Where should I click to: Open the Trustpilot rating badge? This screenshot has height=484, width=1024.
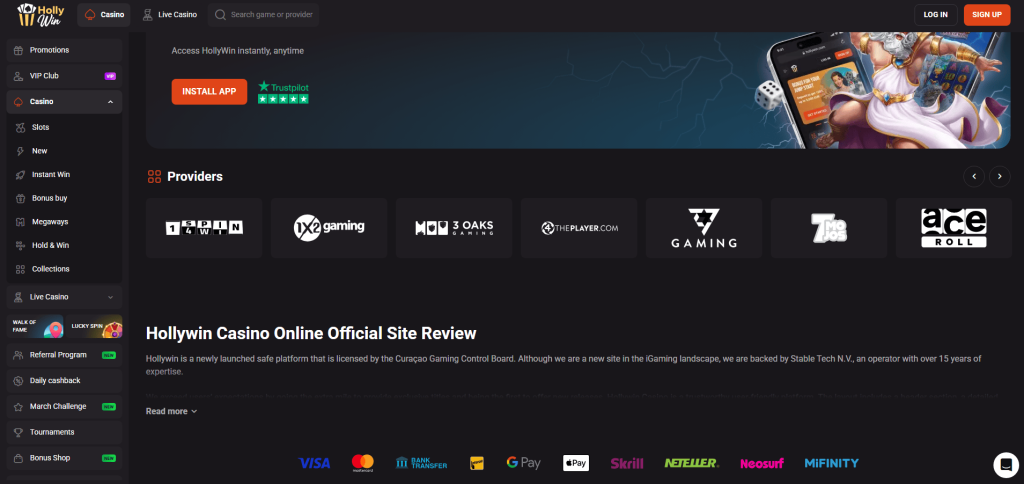point(283,92)
